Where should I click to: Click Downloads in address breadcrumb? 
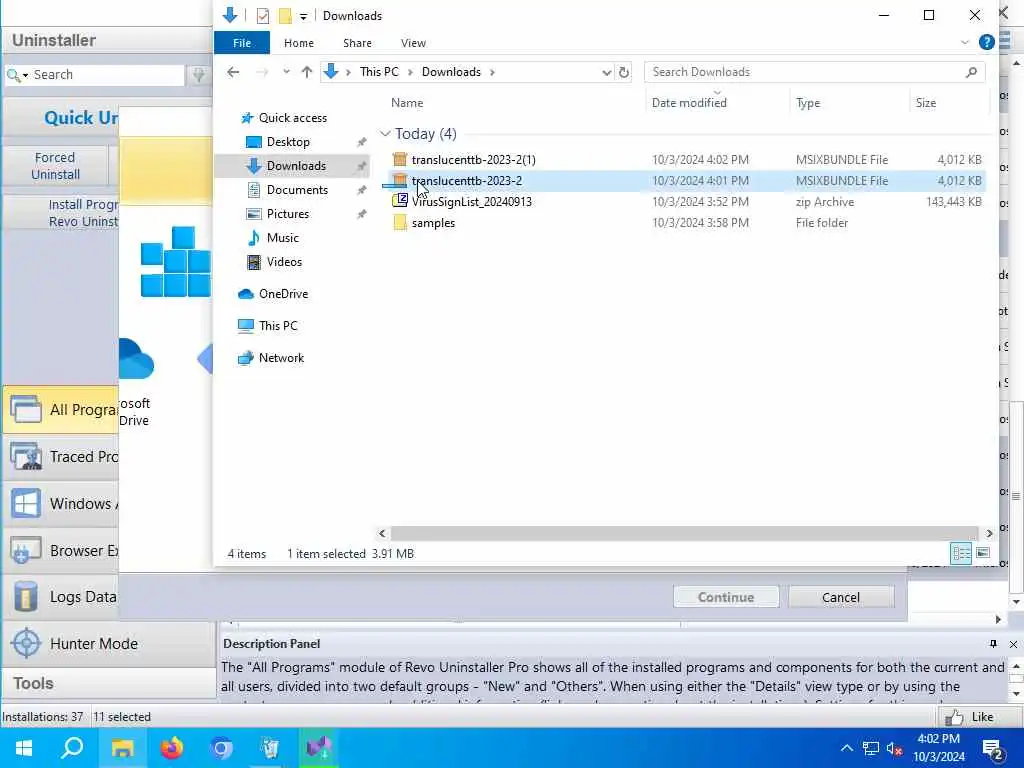pos(451,72)
